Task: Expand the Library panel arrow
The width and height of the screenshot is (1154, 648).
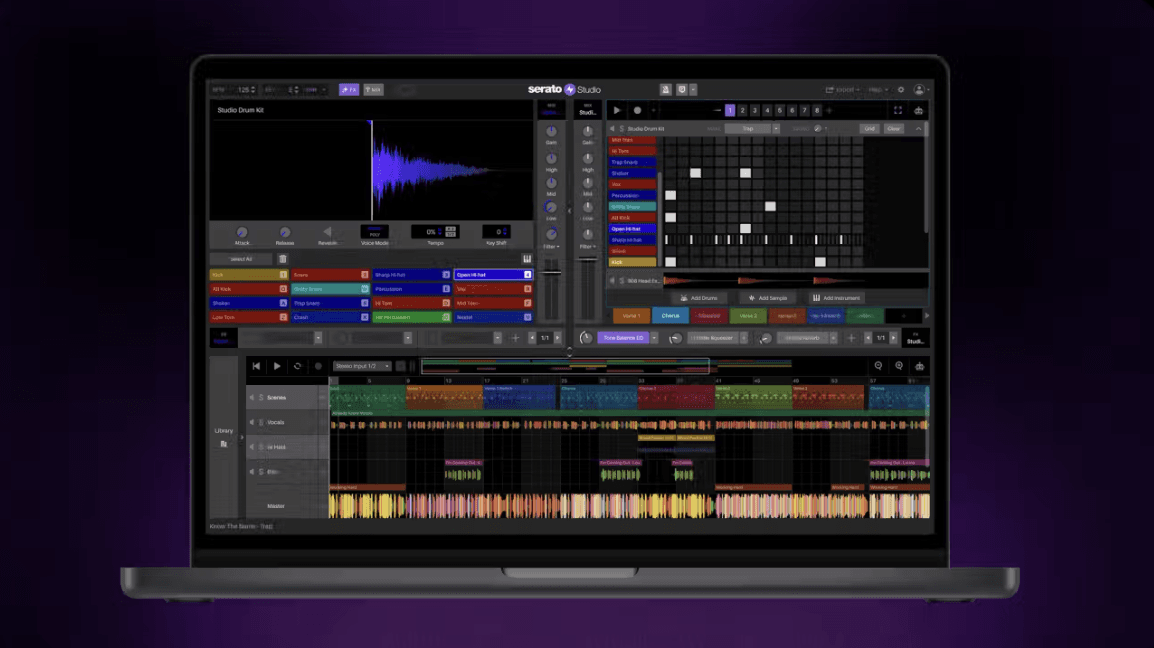Action: point(241,437)
